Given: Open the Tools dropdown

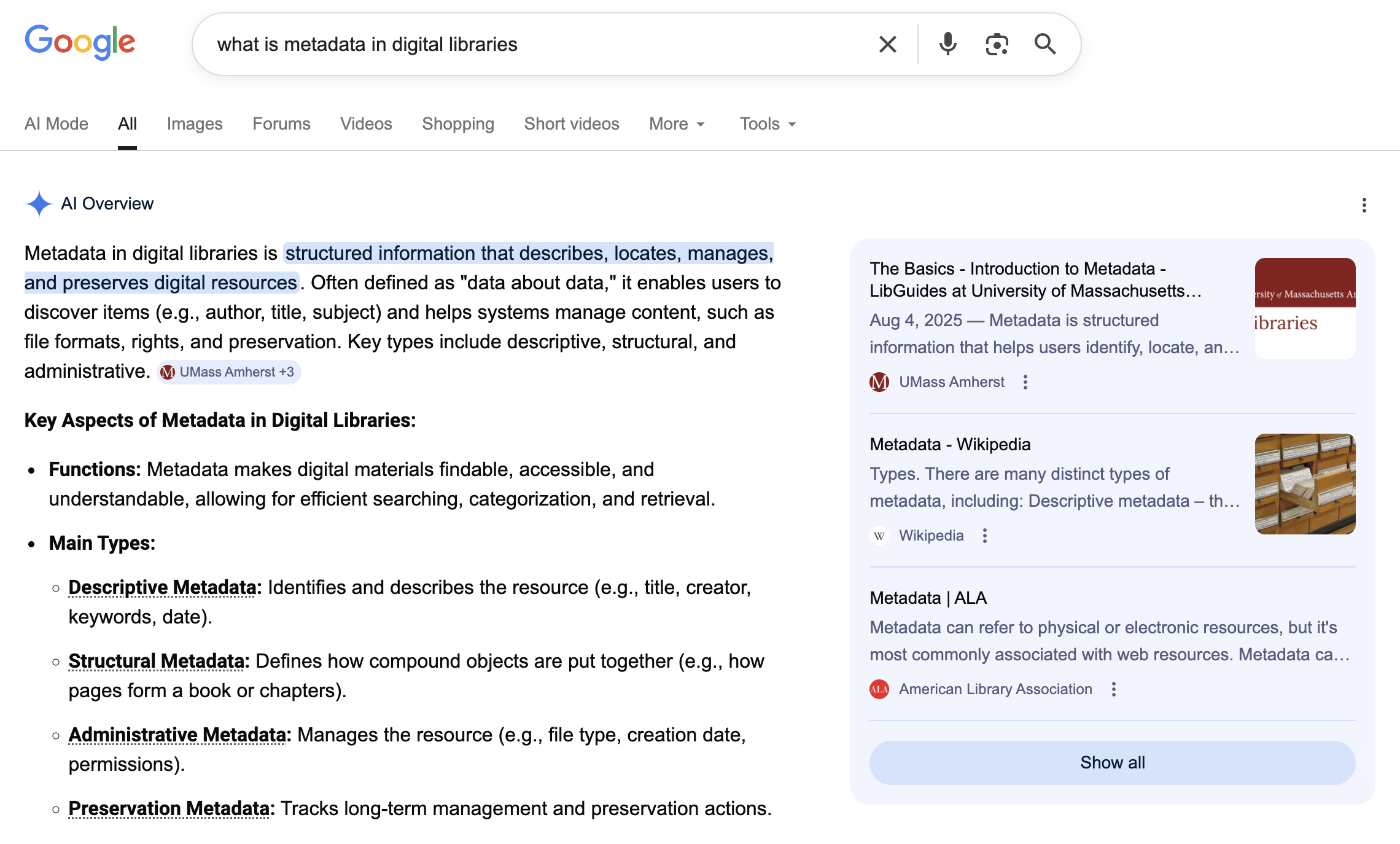Looking at the screenshot, I should click(x=768, y=124).
